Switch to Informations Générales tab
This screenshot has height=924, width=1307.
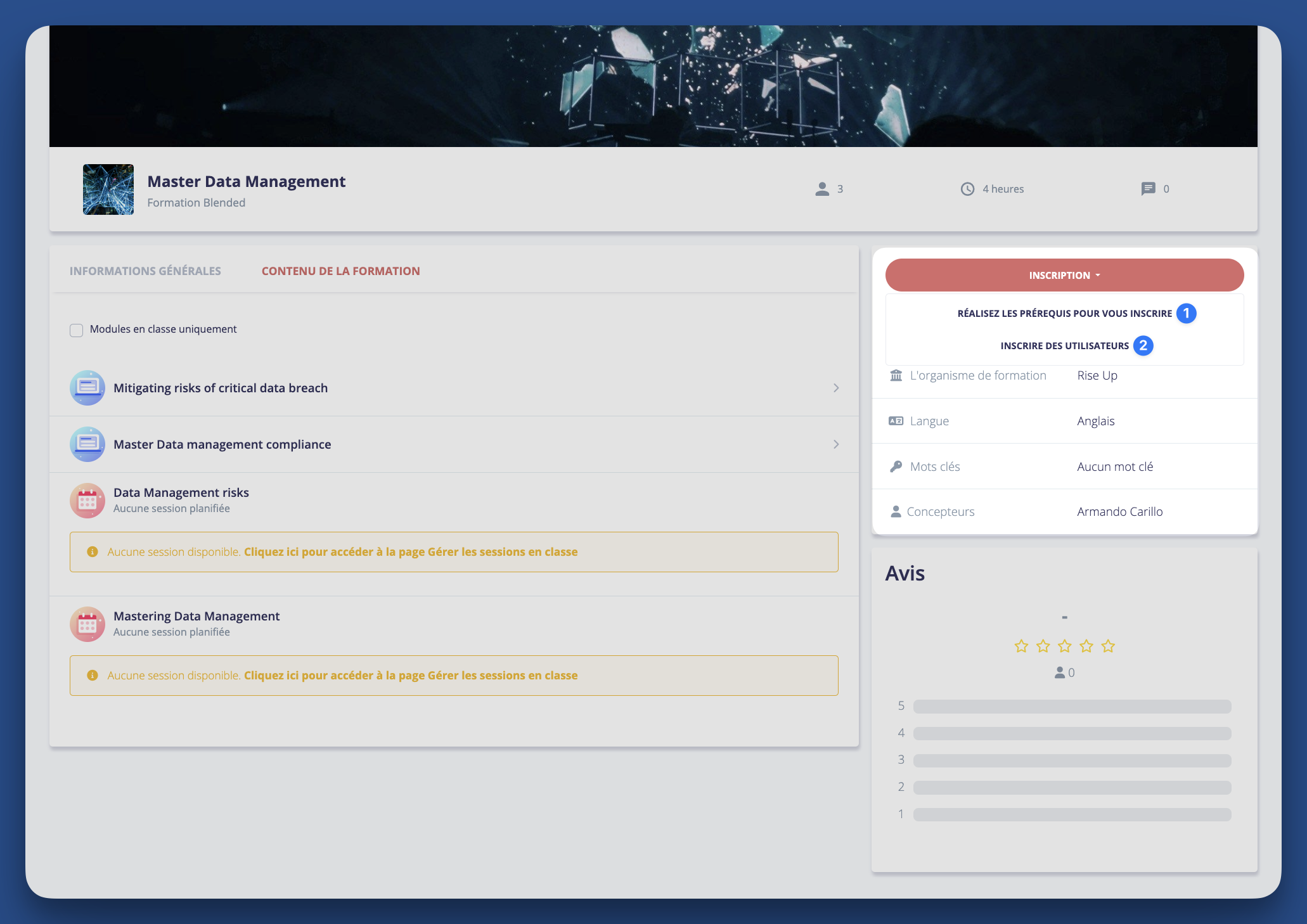tap(145, 271)
